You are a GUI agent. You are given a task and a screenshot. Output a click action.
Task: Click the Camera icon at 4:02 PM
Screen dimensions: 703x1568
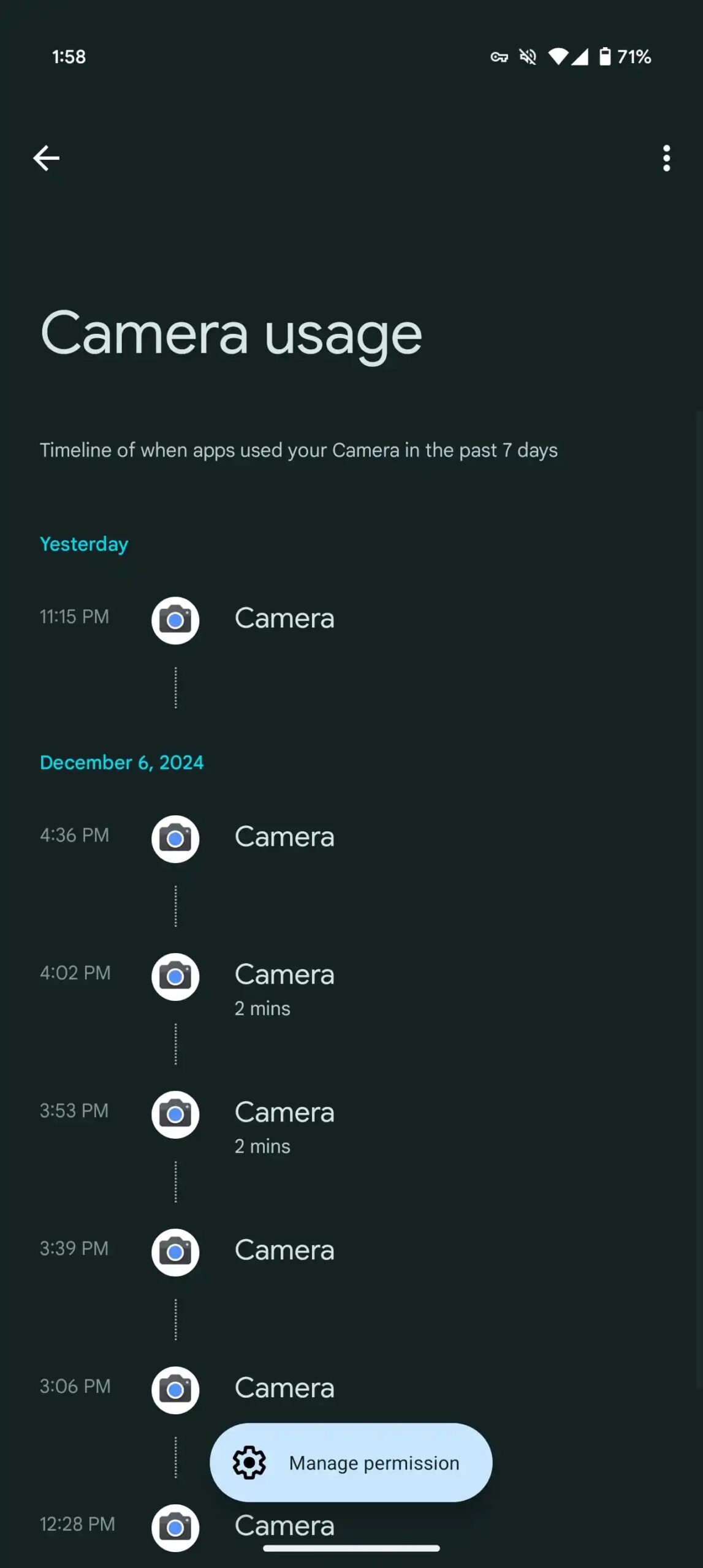click(x=175, y=976)
